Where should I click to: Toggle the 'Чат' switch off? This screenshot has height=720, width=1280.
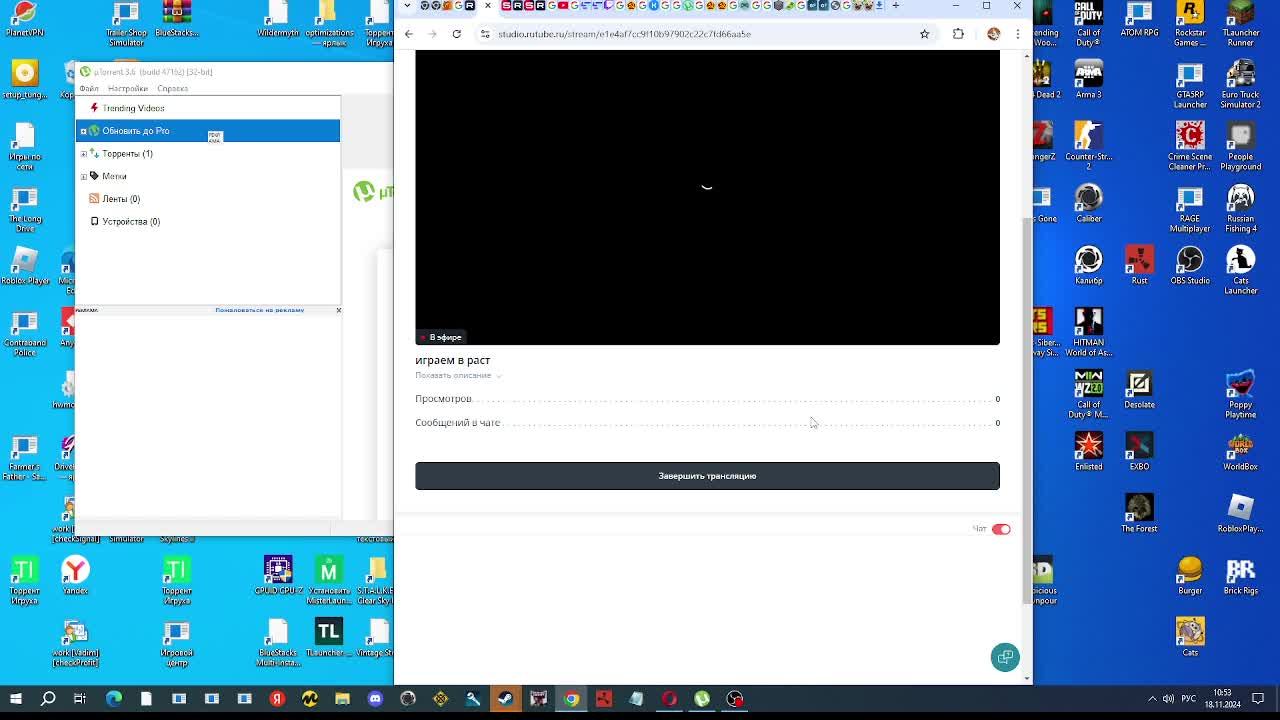[x=1001, y=529]
